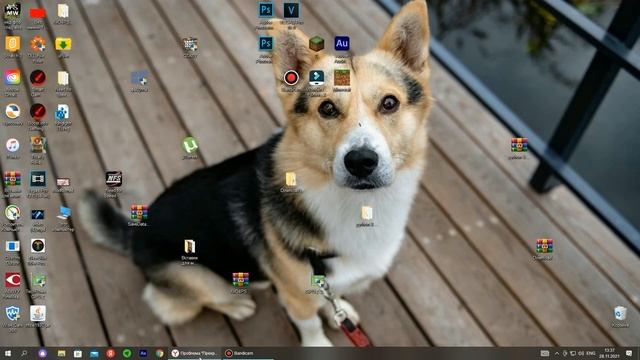640x360 pixels.
Task: Open the round blue and orange swirl icon
Action: tap(13, 111)
